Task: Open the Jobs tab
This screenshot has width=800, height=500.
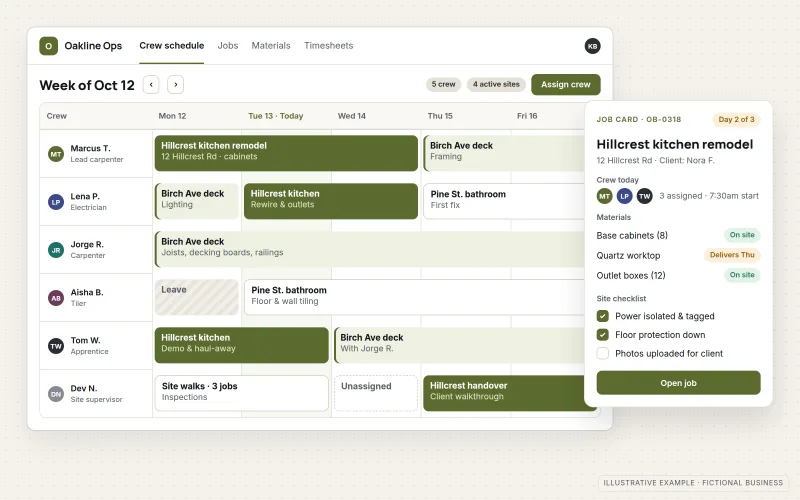Action: click(x=228, y=45)
